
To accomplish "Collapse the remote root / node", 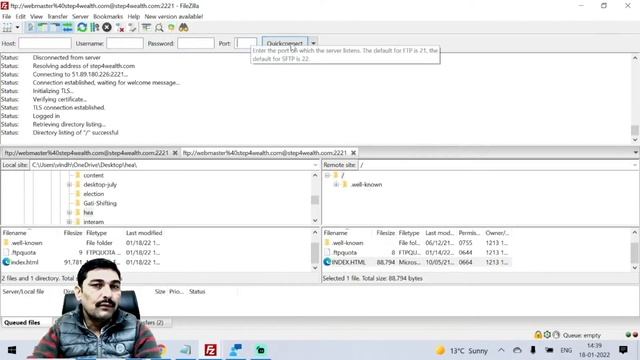I will click(x=327, y=175).
